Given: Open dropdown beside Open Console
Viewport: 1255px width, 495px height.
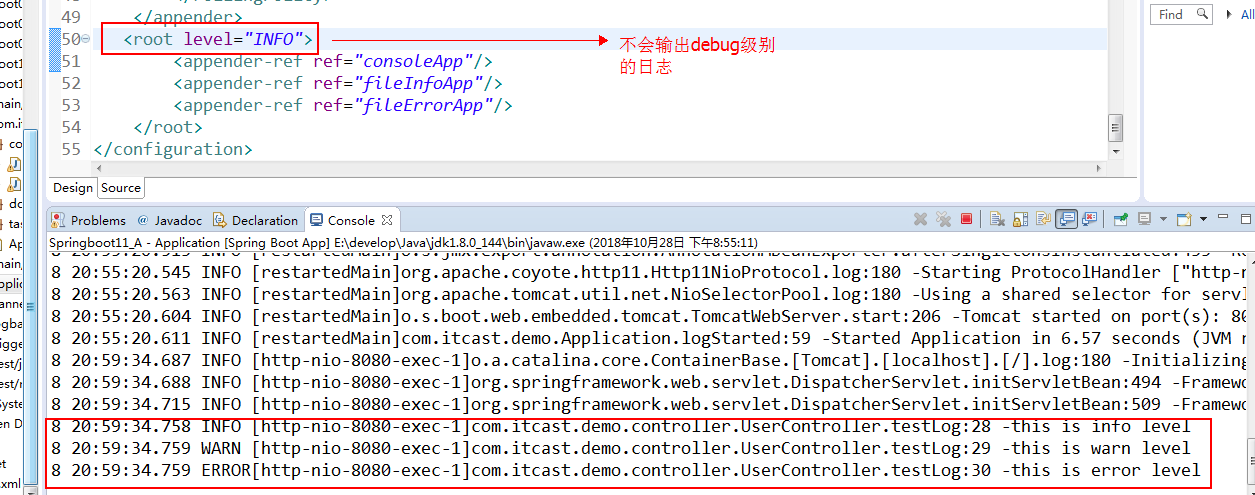Looking at the screenshot, I should [x=1203, y=219].
